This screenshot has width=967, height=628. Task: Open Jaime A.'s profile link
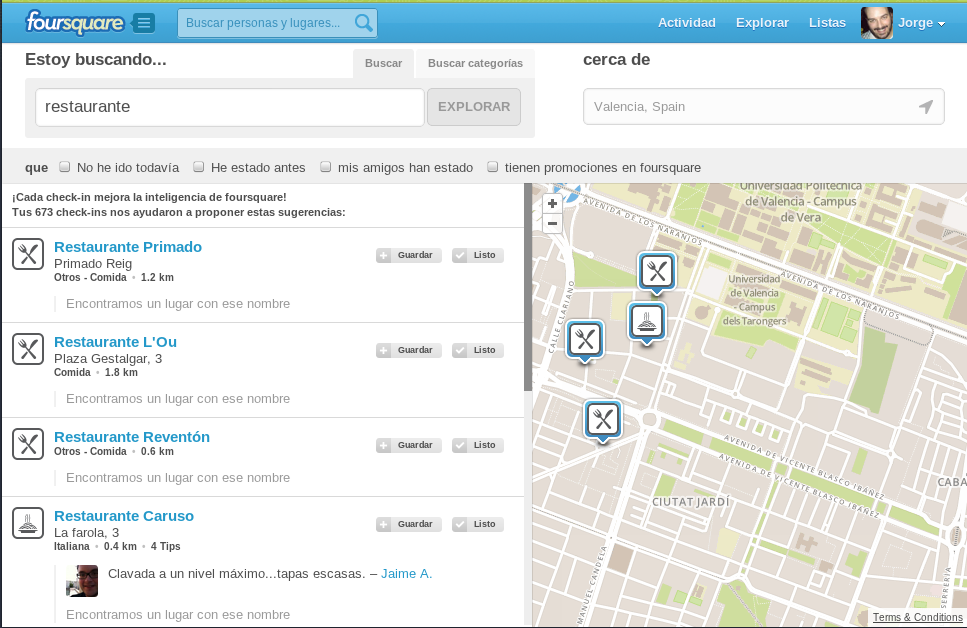click(406, 573)
